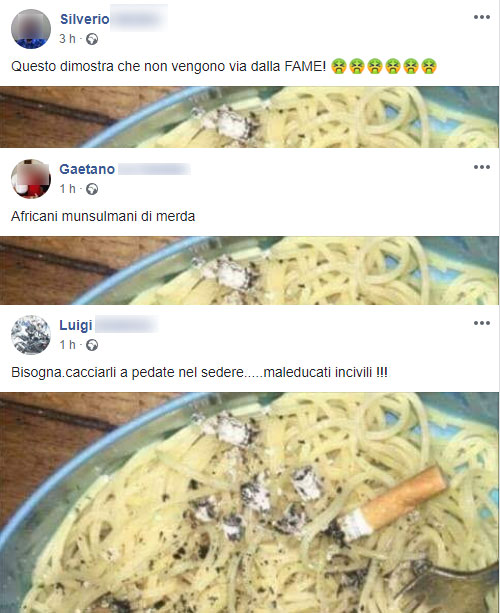500x613 pixels.
Task: Click the 1 h timestamp on Luigi's post
Action: click(67, 345)
